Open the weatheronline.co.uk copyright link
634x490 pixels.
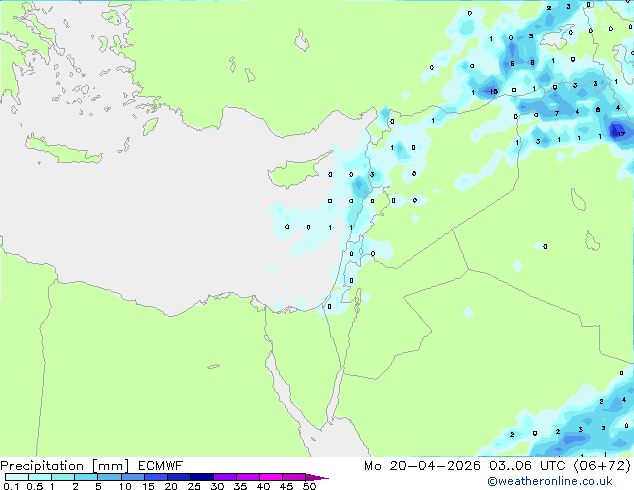[550, 481]
